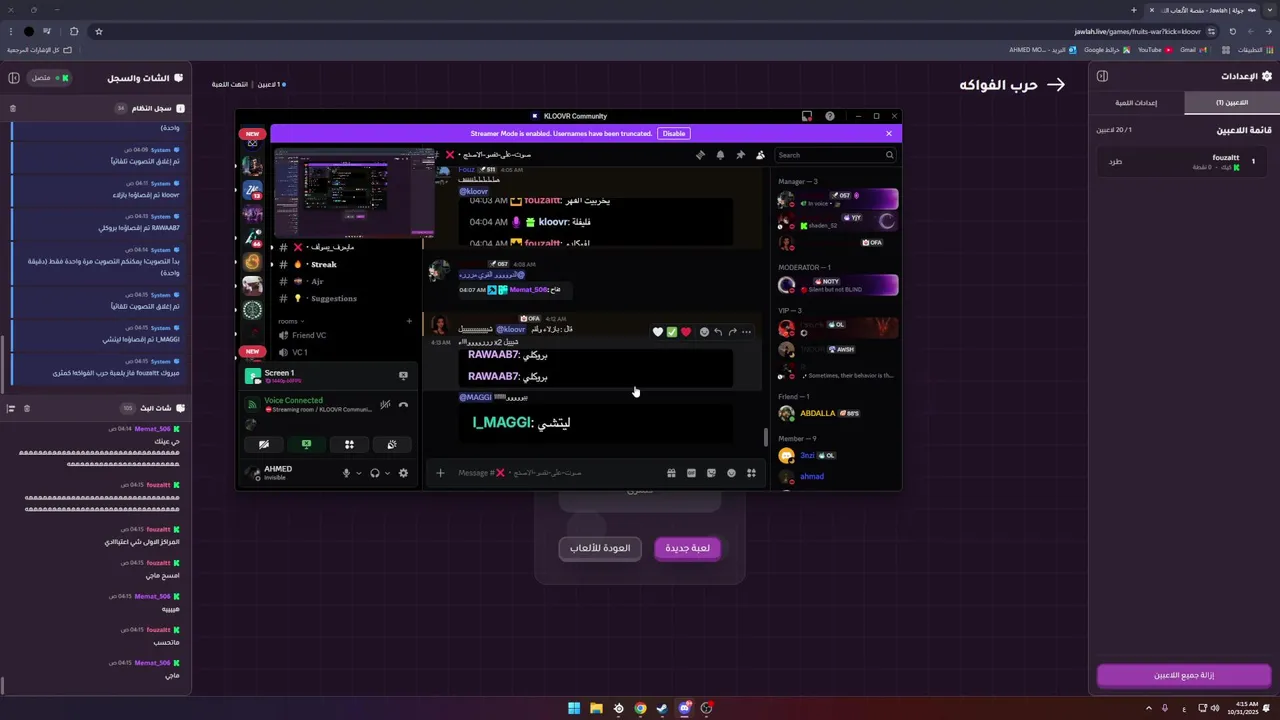
Task: Add a channel to rooms category
Action: pyautogui.click(x=409, y=321)
